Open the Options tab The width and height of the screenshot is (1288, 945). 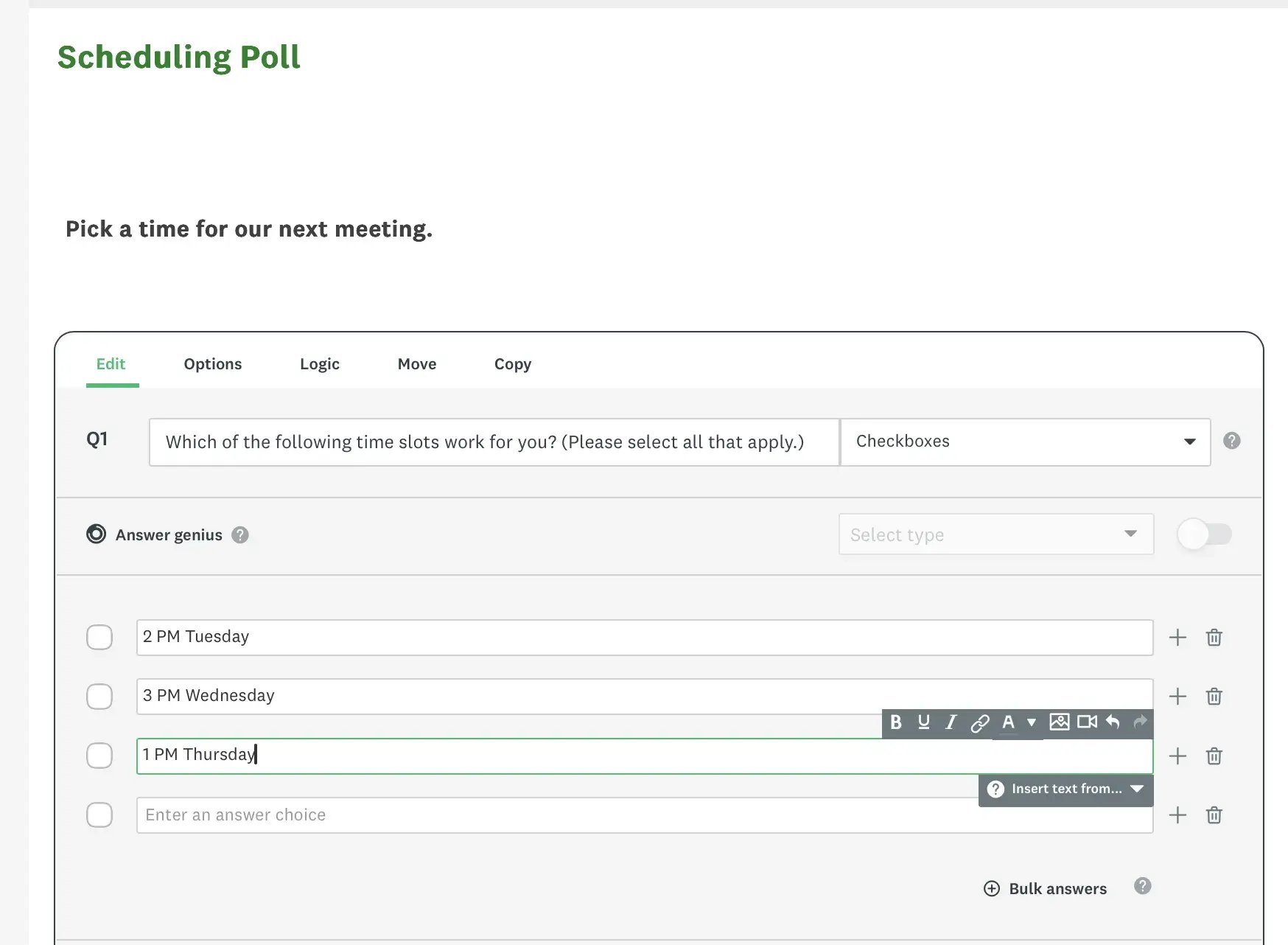212,363
